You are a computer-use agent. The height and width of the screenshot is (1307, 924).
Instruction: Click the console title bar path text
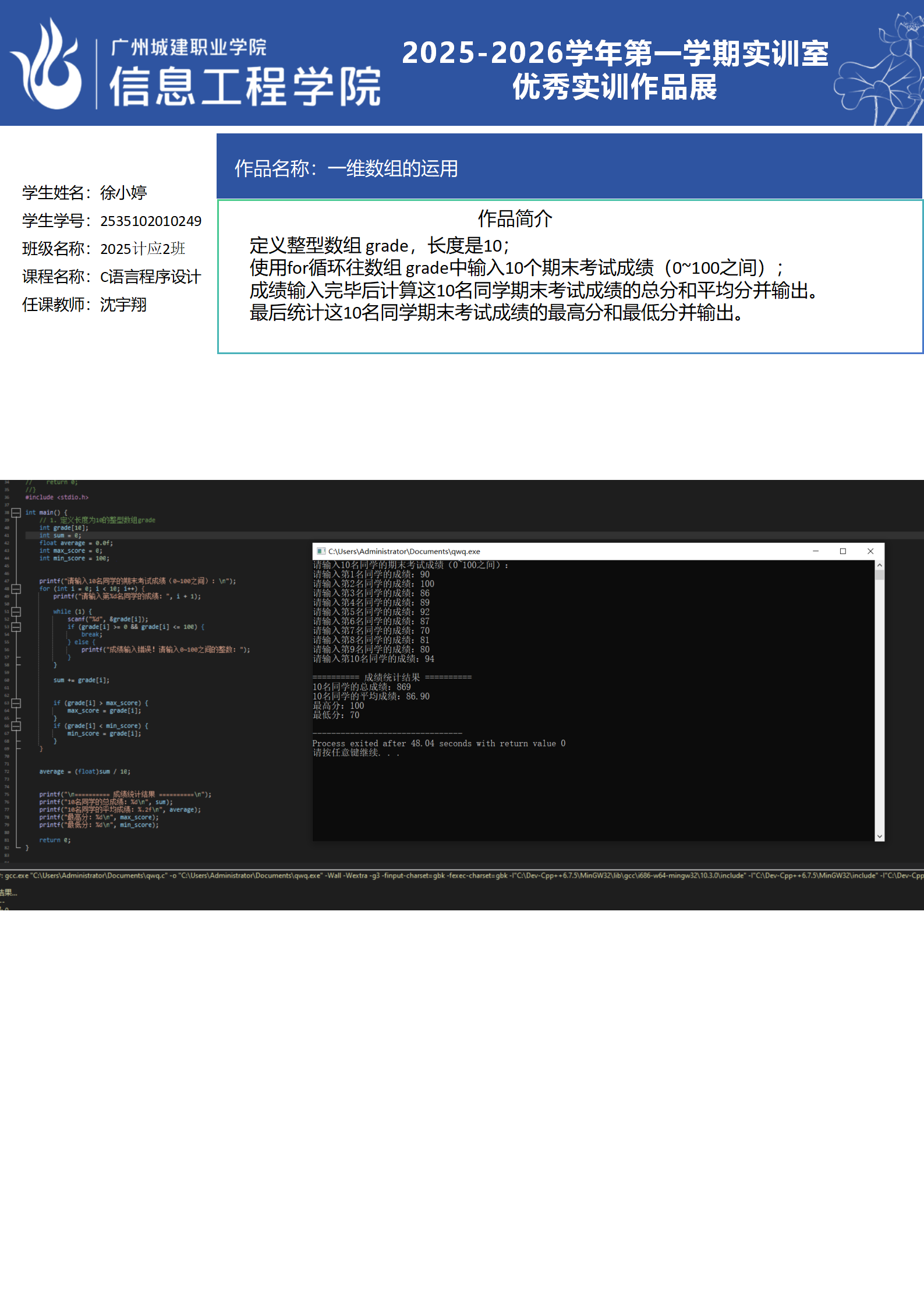coord(404,551)
